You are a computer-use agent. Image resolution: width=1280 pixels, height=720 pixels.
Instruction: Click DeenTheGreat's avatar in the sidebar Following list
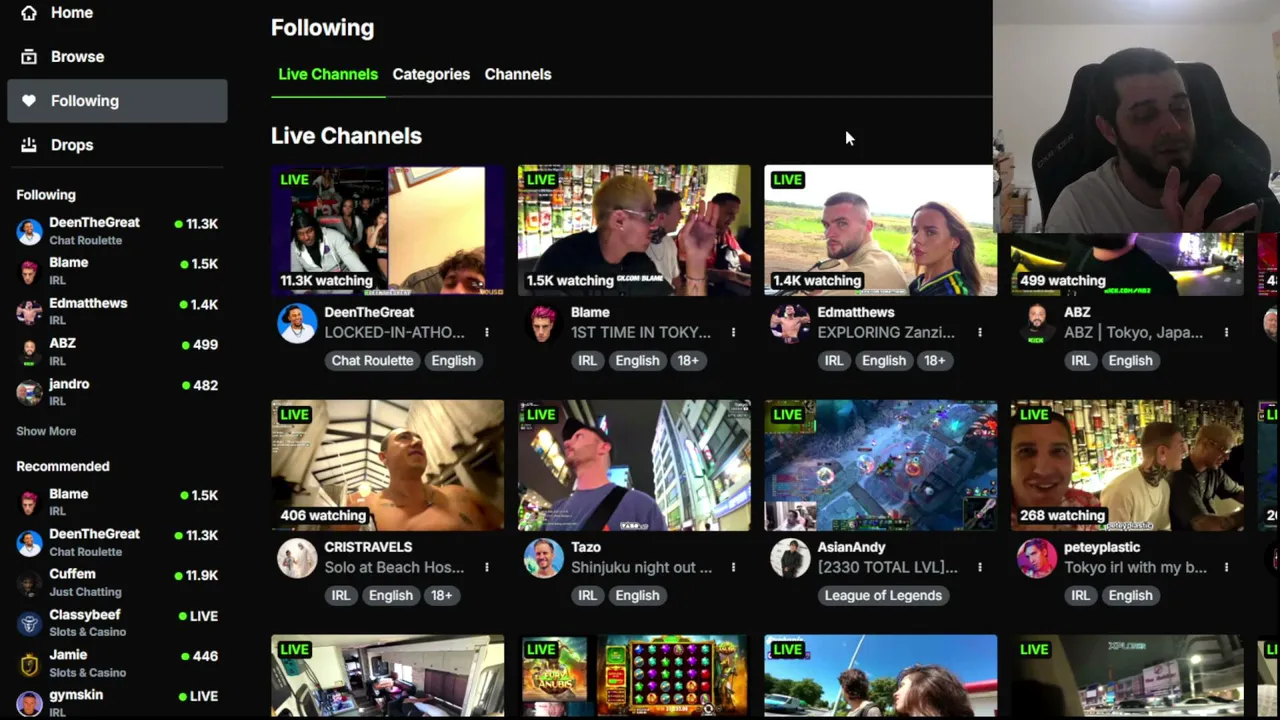coord(29,231)
